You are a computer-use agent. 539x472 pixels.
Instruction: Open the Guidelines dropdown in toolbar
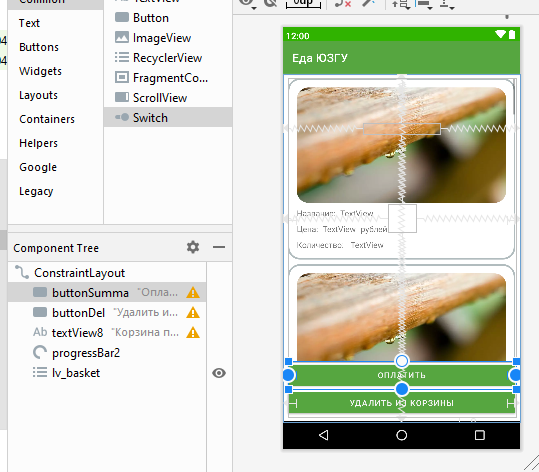(447, 3)
